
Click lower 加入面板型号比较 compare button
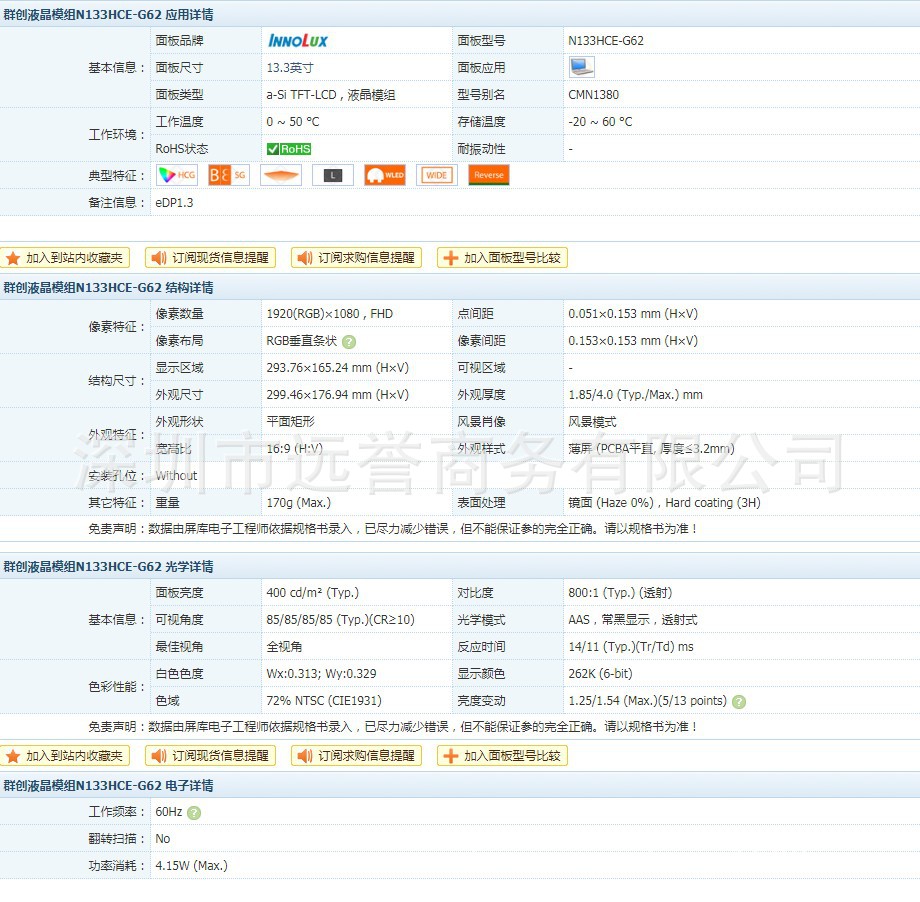tap(502, 755)
